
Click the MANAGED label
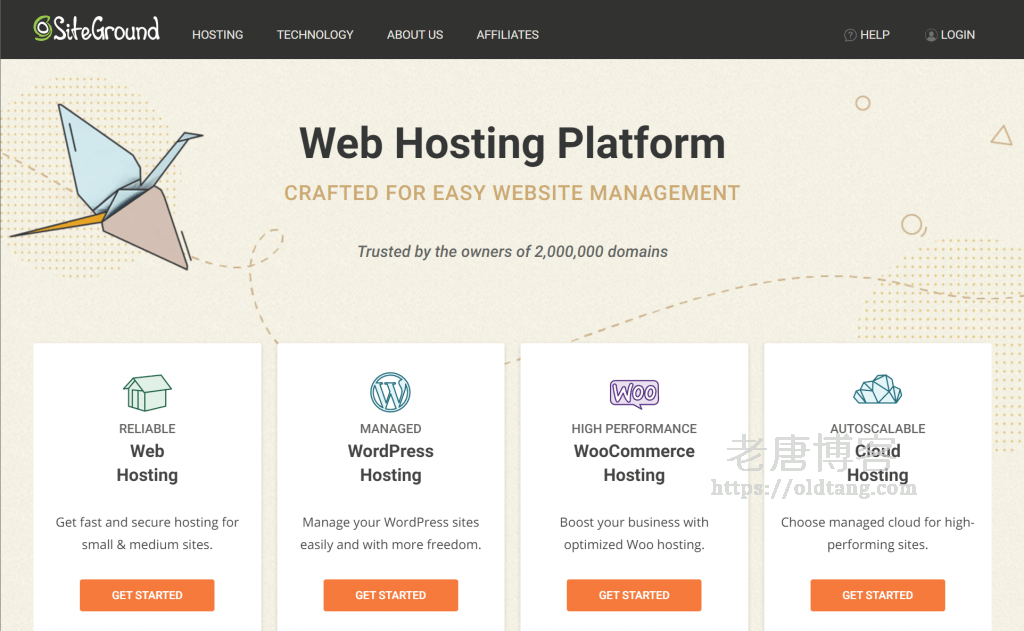tap(391, 429)
